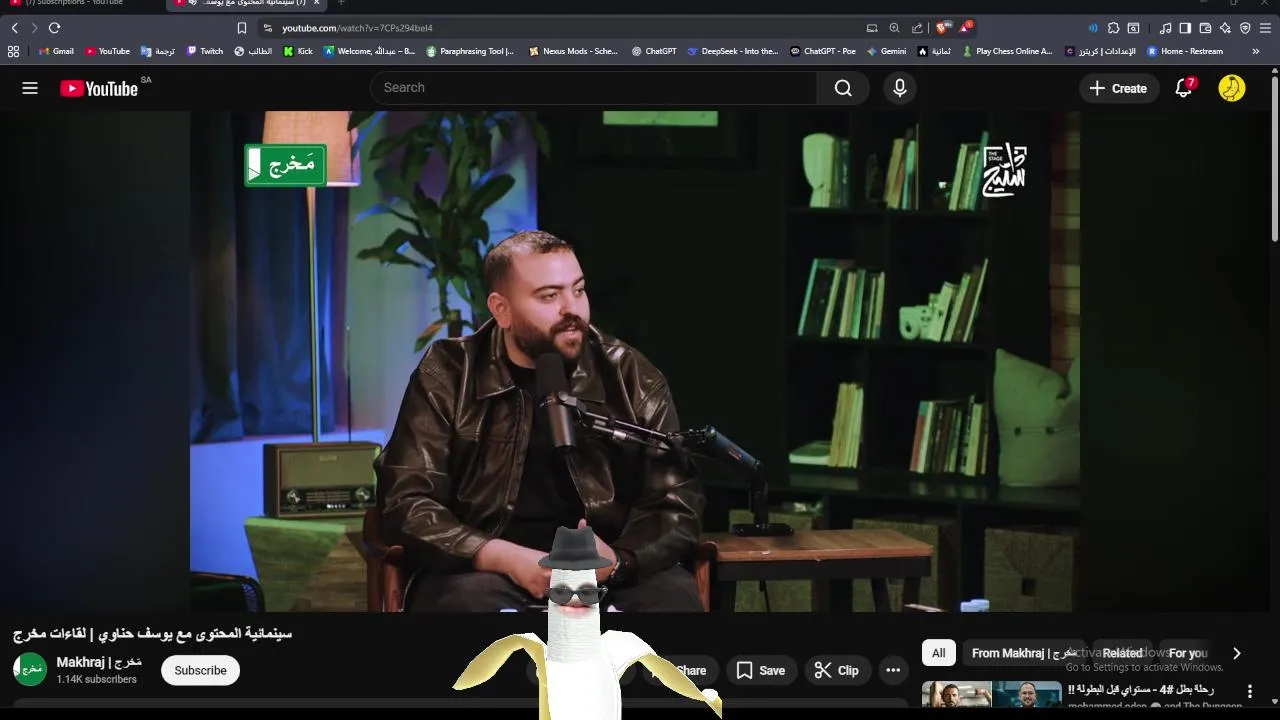Show more filter chips arrow
The image size is (1280, 720).
1237,653
